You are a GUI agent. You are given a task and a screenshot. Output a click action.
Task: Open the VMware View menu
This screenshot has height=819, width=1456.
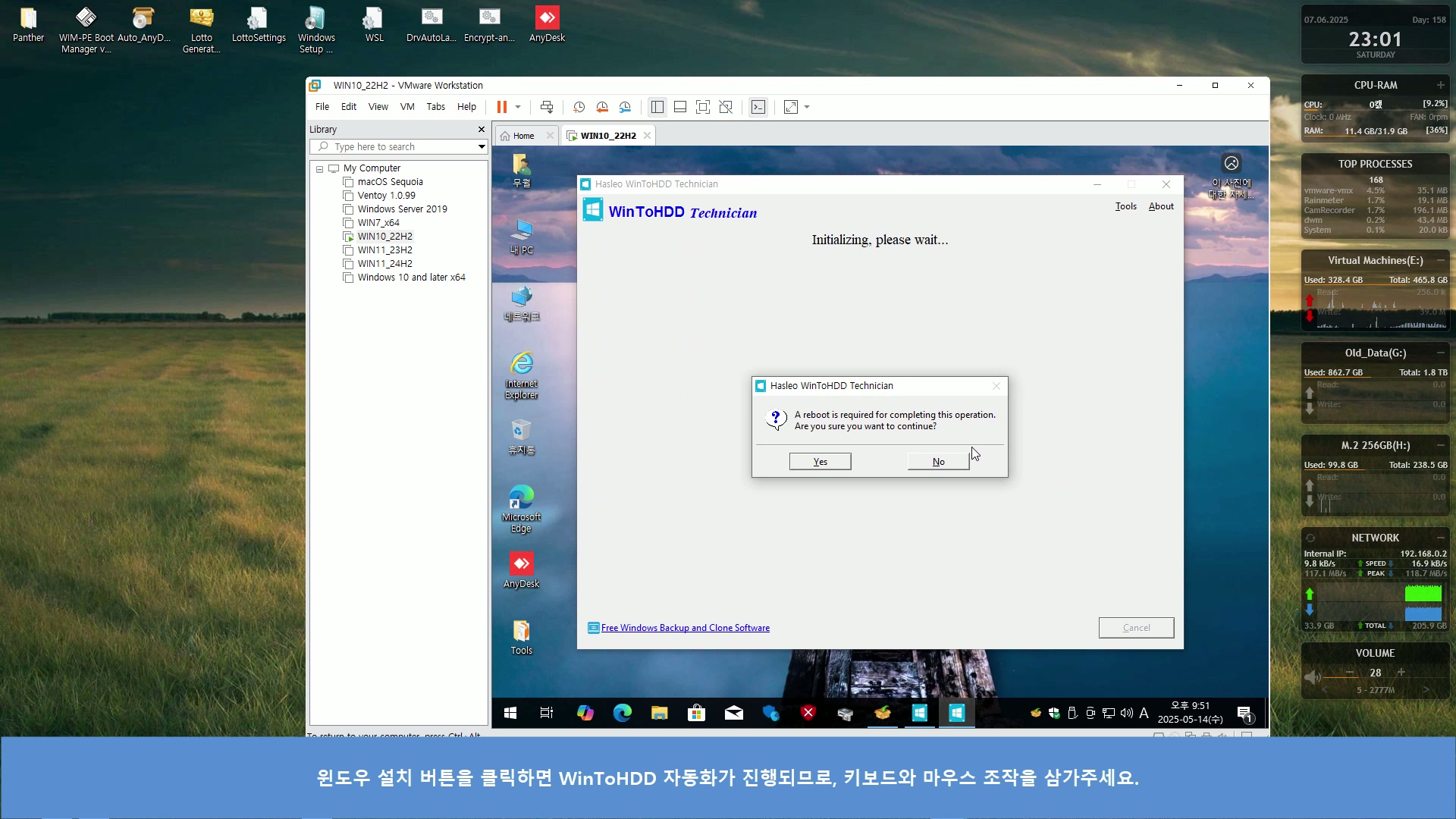pos(378,107)
